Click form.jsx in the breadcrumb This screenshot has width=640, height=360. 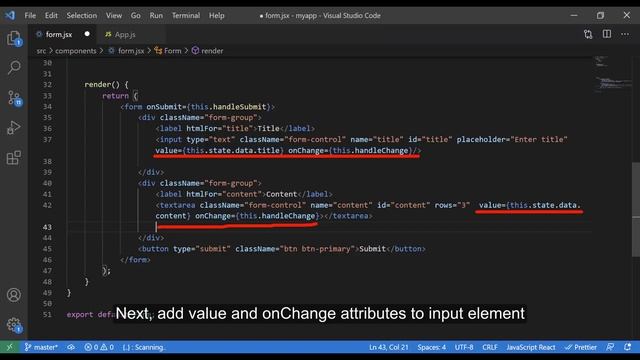tap(126, 51)
